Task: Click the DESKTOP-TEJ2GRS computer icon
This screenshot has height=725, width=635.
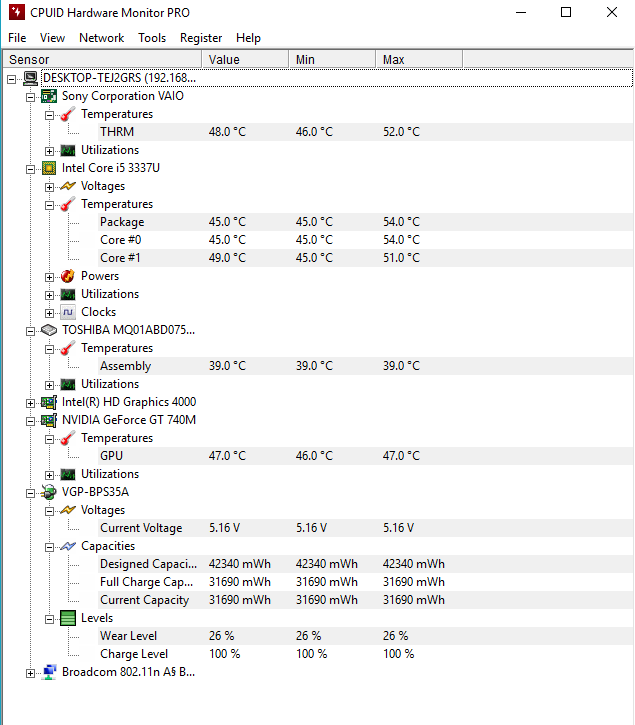Action: click(30, 78)
